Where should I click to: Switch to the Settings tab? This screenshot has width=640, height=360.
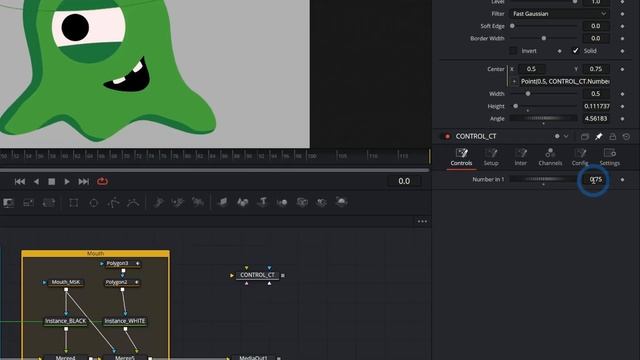point(610,157)
